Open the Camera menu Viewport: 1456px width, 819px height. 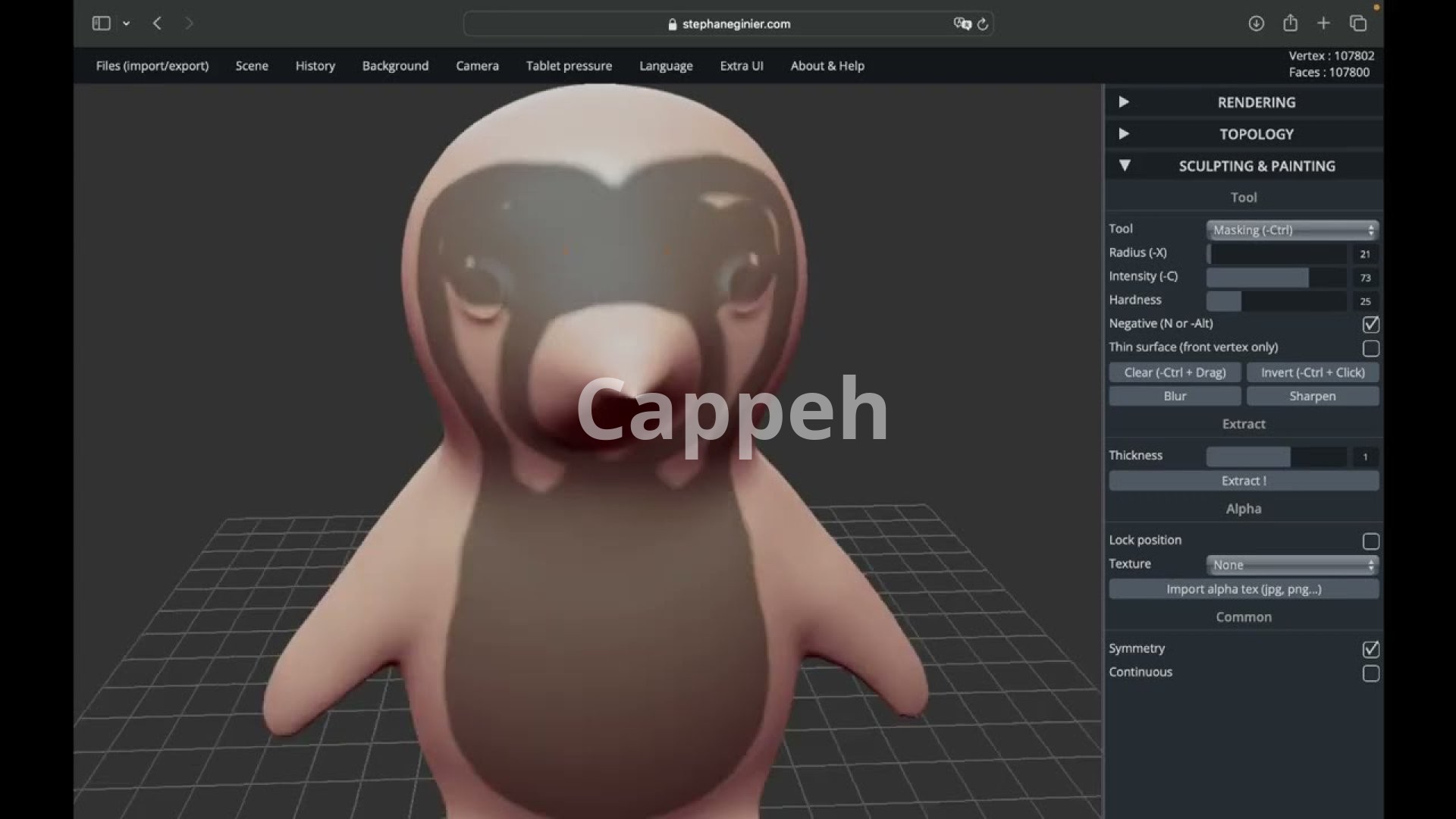pyautogui.click(x=477, y=66)
